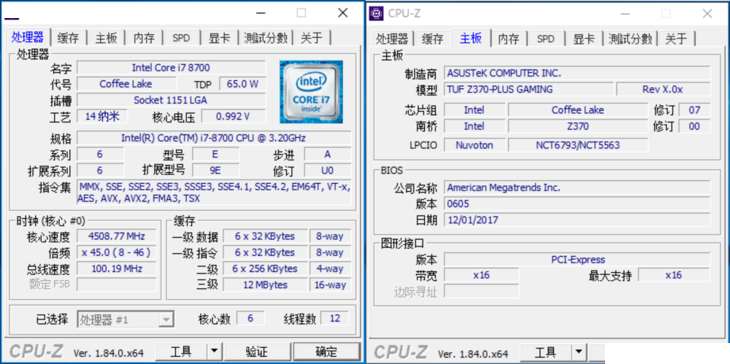
Task: Click the 核心速度 value field
Action: 116,236
